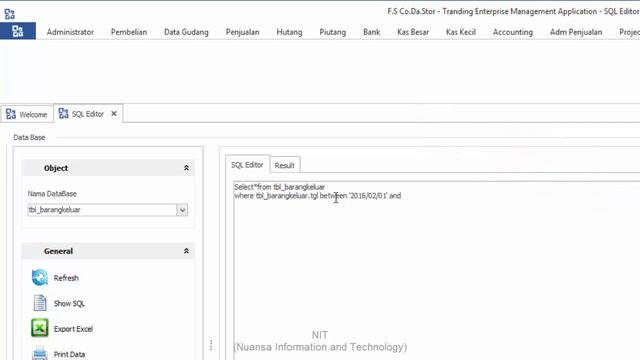Click the Welcome tab icon
The height and width of the screenshot is (360, 640).
coord(11,114)
